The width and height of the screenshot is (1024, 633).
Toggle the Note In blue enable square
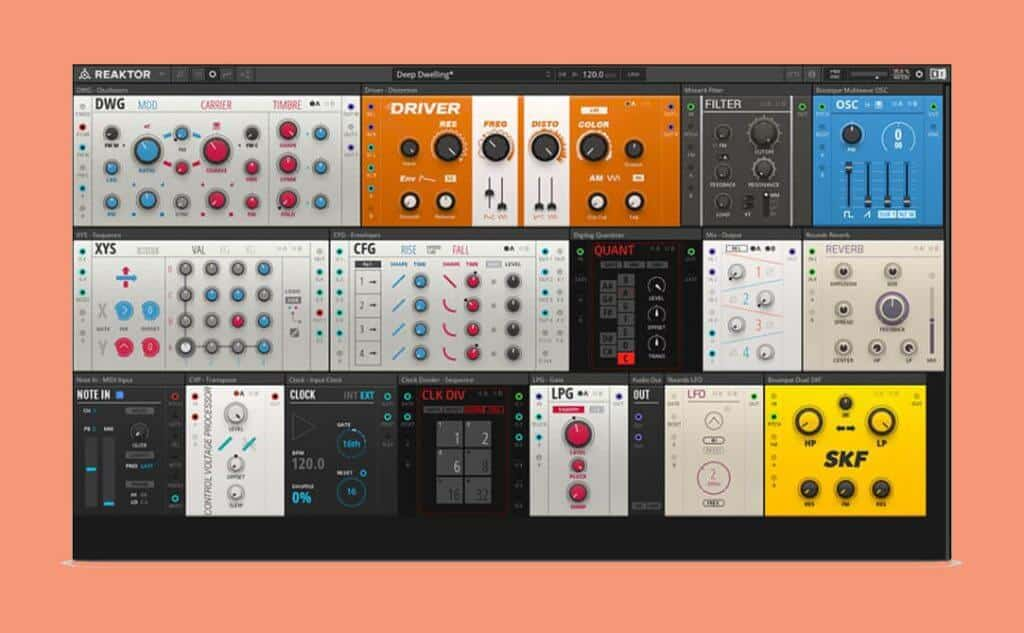click(x=120, y=395)
